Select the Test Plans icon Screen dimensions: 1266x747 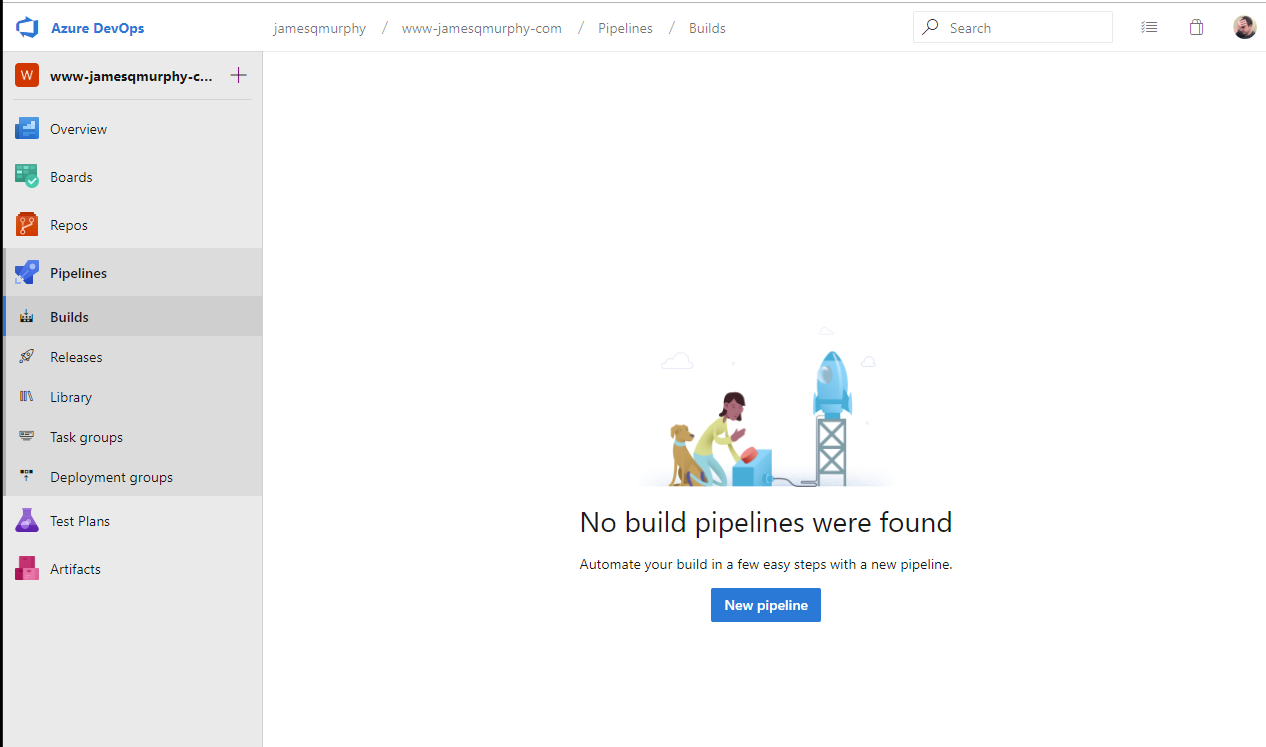tap(26, 520)
